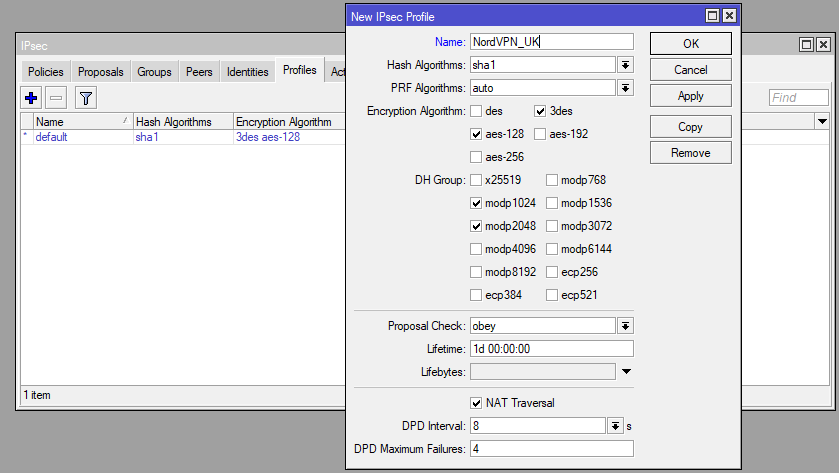
Task: Uncheck the aes-128 encryption checkbox
Action: pyautogui.click(x=476, y=134)
